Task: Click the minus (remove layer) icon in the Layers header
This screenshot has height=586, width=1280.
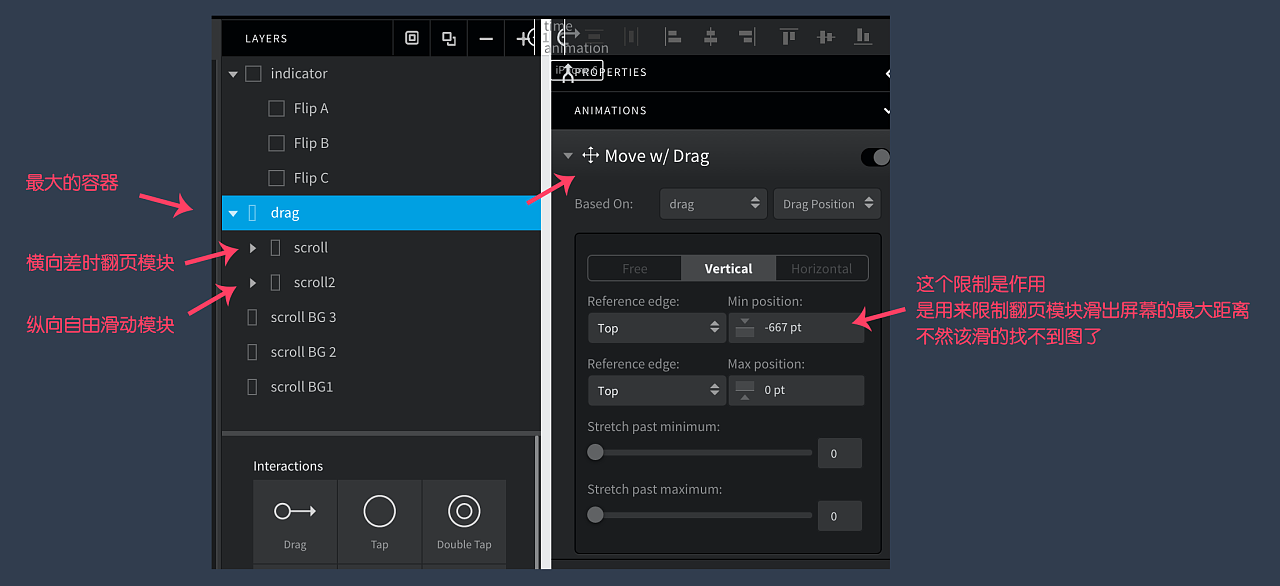Action: (x=486, y=38)
